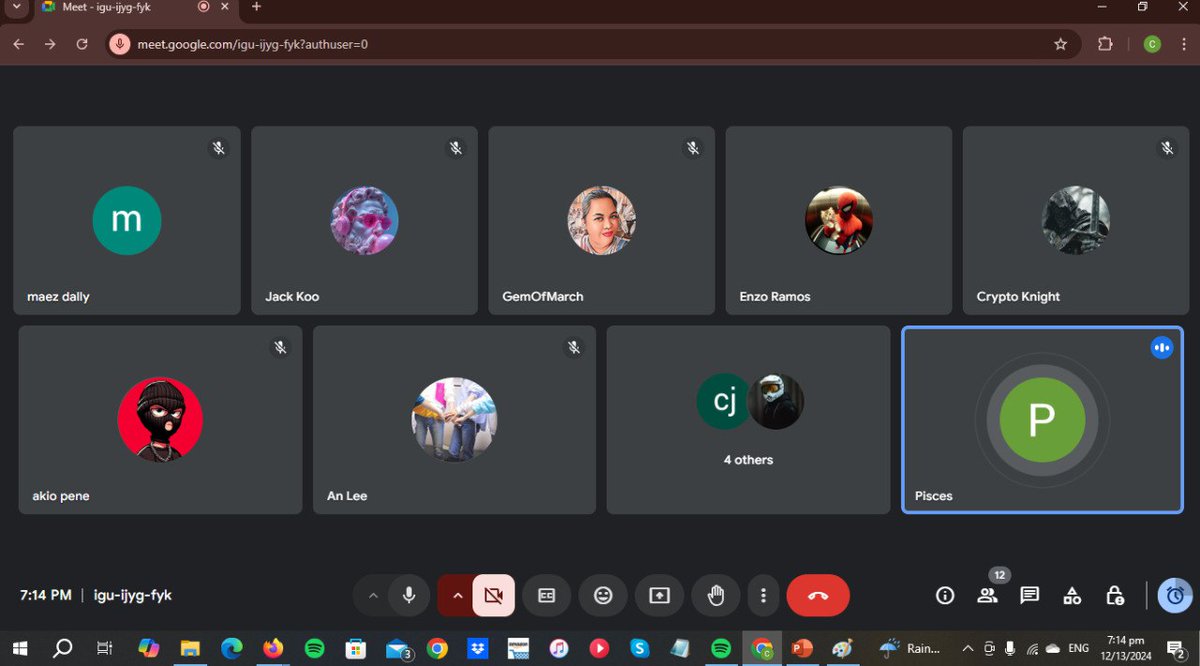Click akio pene's muted microphone icon
This screenshot has width=1200, height=666.
281,348
